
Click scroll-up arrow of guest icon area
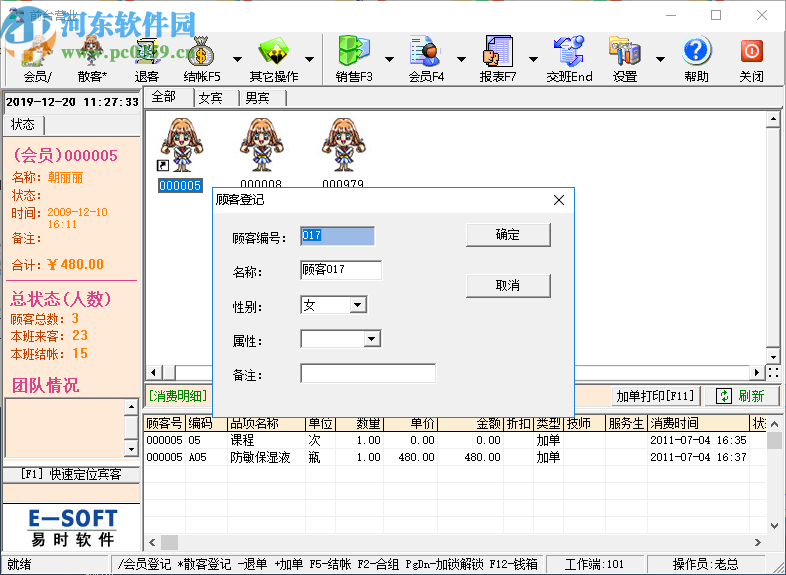coord(773,119)
